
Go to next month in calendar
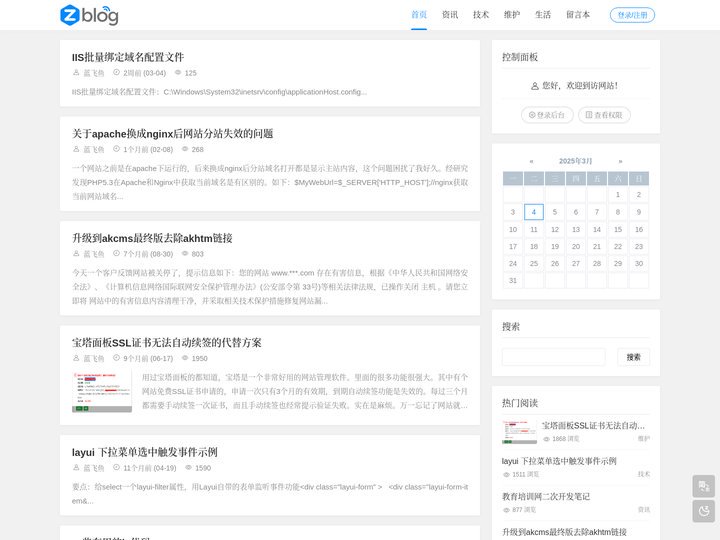(x=620, y=161)
